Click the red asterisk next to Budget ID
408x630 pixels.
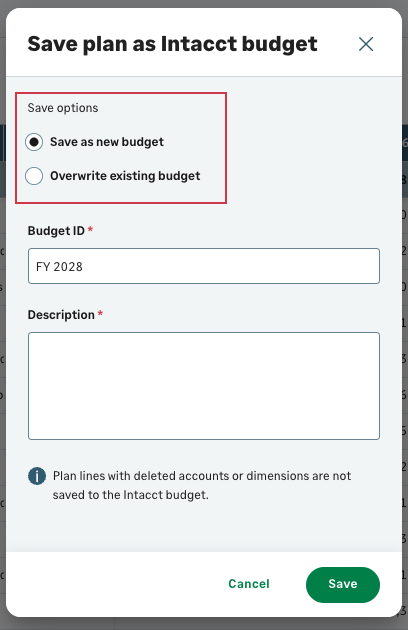click(90, 229)
